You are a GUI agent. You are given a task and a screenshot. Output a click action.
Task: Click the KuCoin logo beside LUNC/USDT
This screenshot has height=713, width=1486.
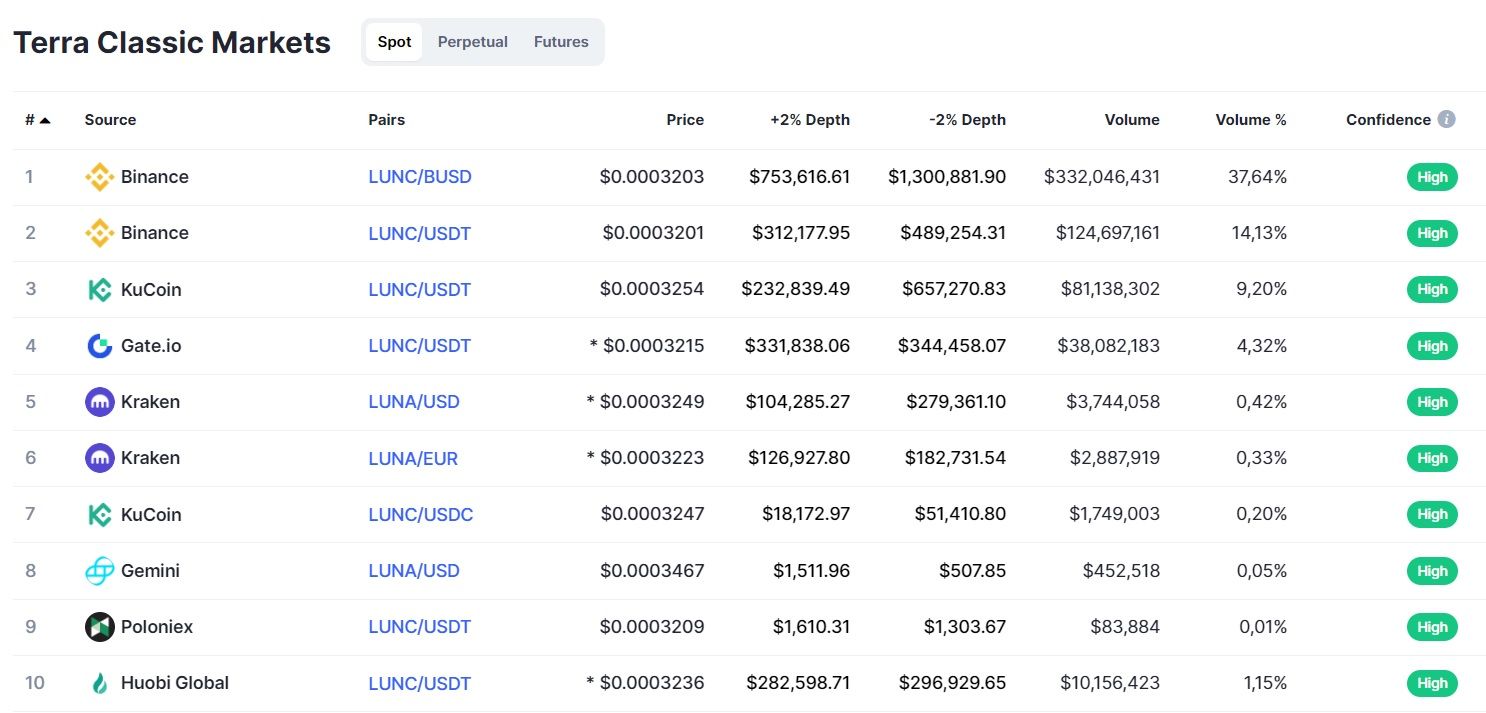pyautogui.click(x=99, y=290)
